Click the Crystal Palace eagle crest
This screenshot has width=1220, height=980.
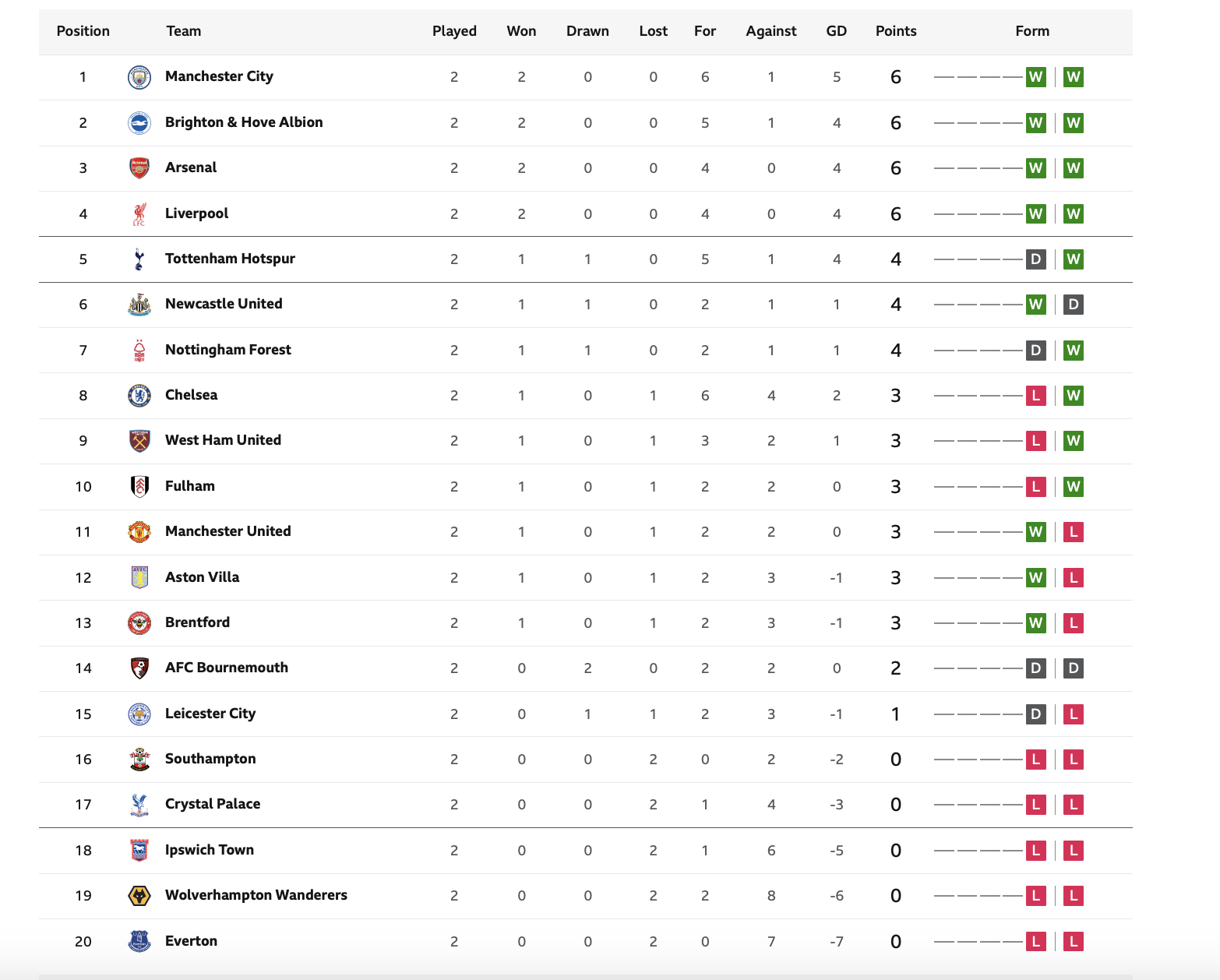[139, 805]
